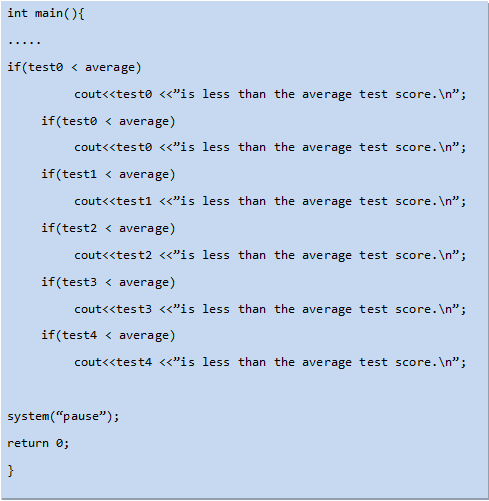Click the if(test1 < average) line
This screenshot has width=489, height=501.
[108, 175]
